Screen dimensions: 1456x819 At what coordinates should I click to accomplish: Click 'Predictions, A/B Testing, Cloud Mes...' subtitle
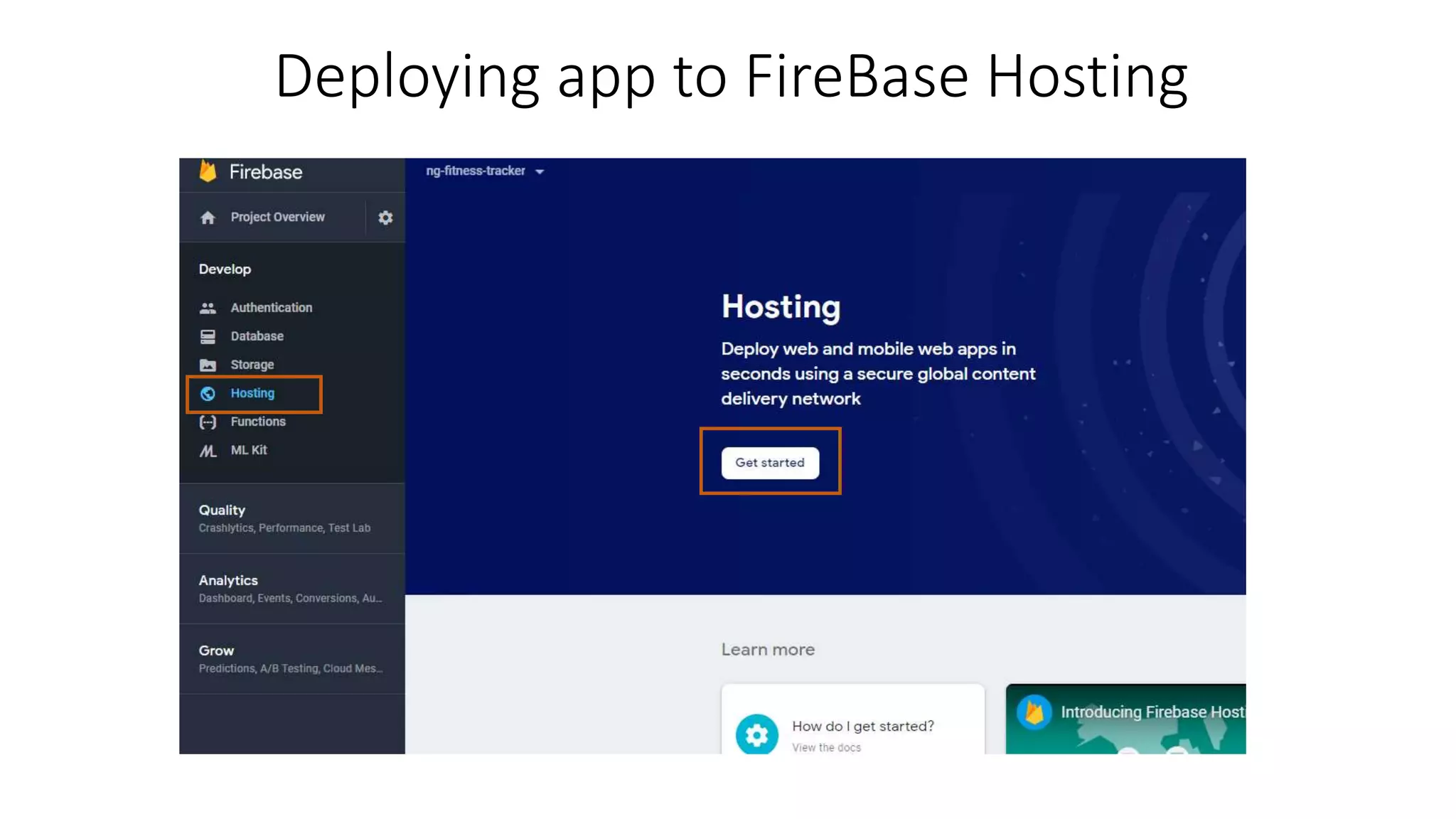pos(291,668)
